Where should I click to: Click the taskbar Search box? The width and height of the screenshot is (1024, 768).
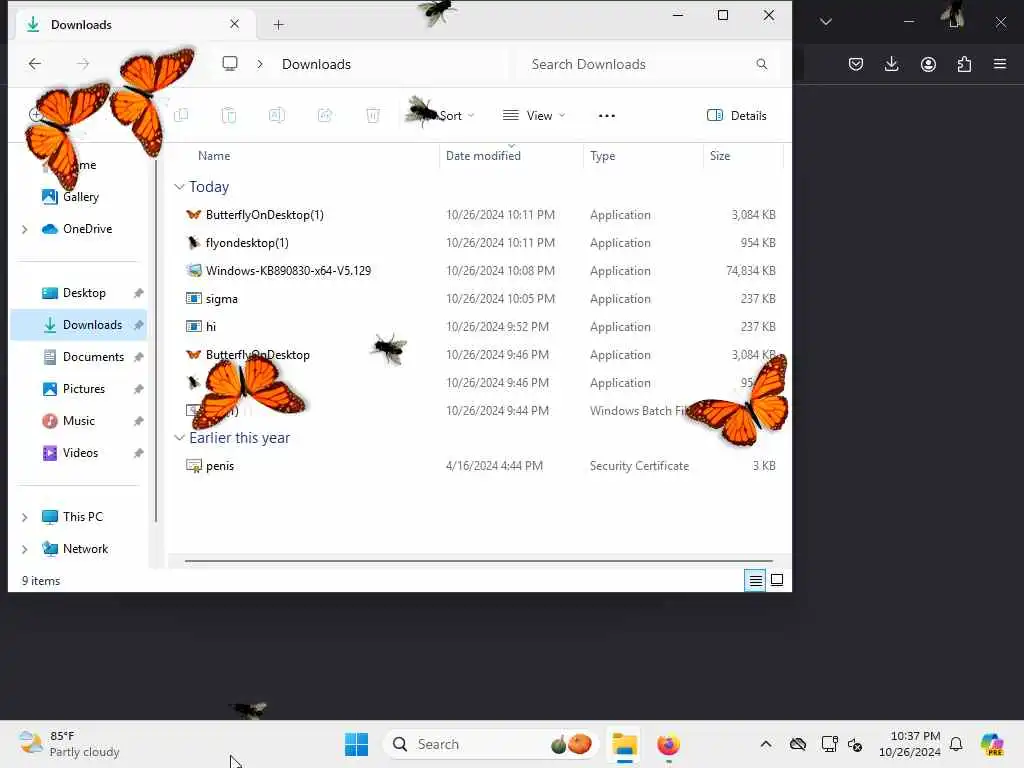tap(491, 744)
